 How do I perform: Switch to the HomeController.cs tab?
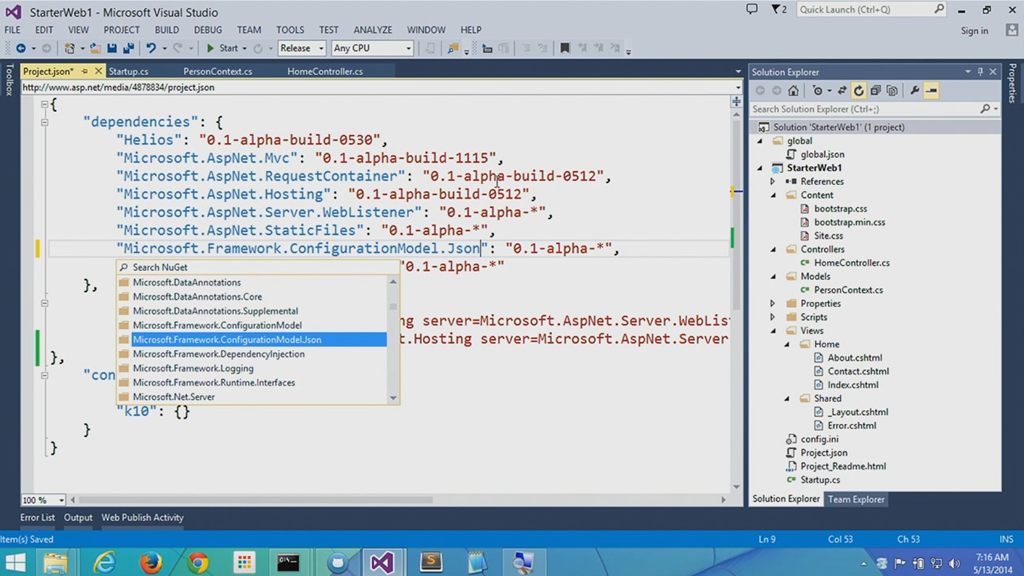pyautogui.click(x=325, y=71)
